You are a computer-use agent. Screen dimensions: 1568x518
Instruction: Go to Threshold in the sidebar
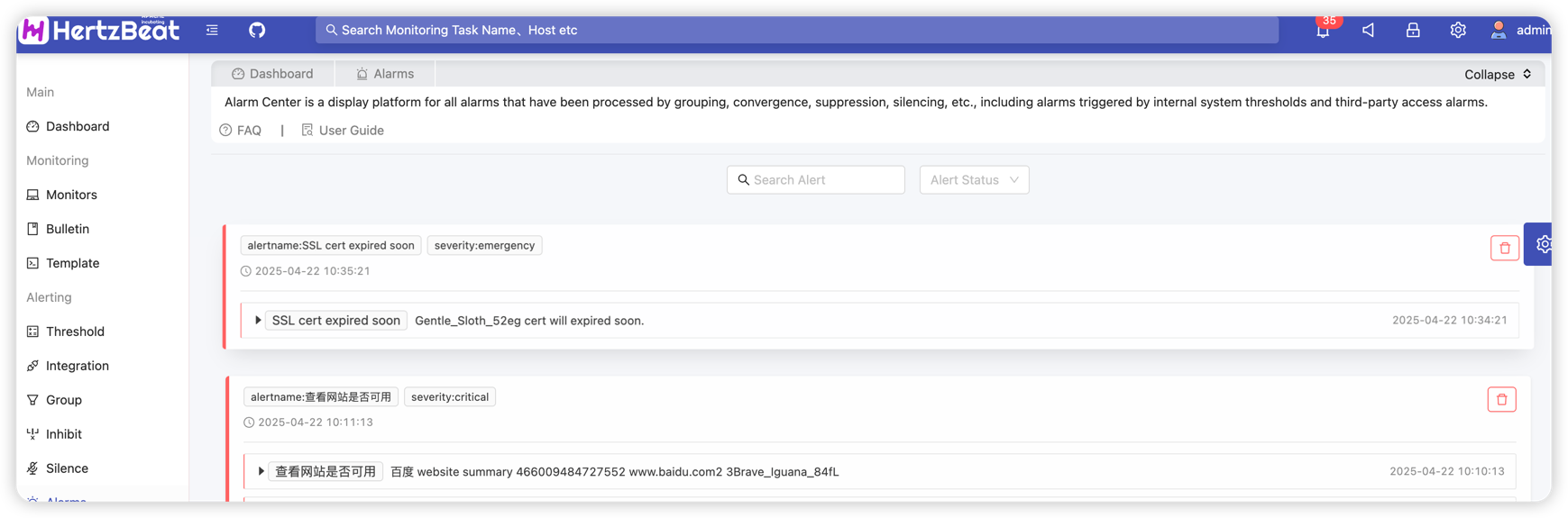click(x=75, y=332)
